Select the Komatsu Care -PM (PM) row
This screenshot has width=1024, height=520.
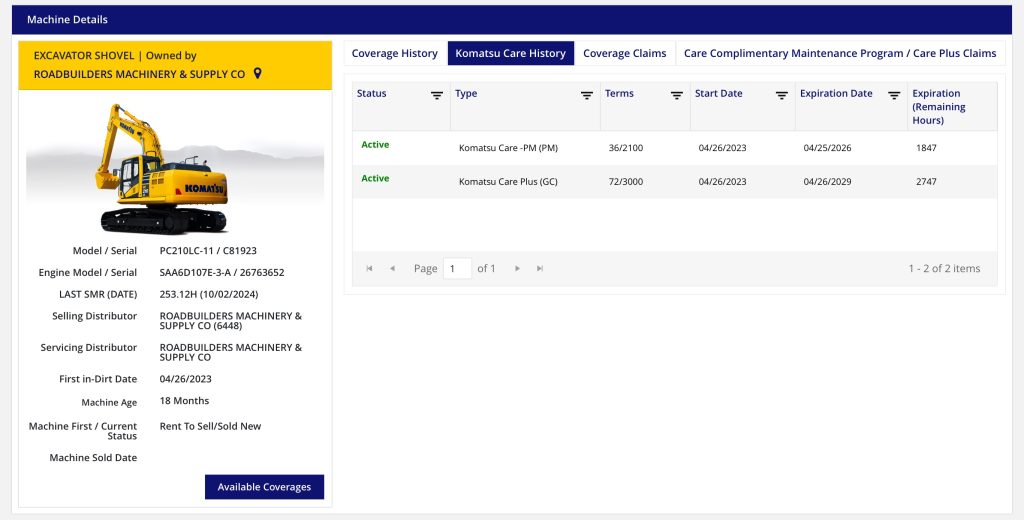[x=508, y=148]
